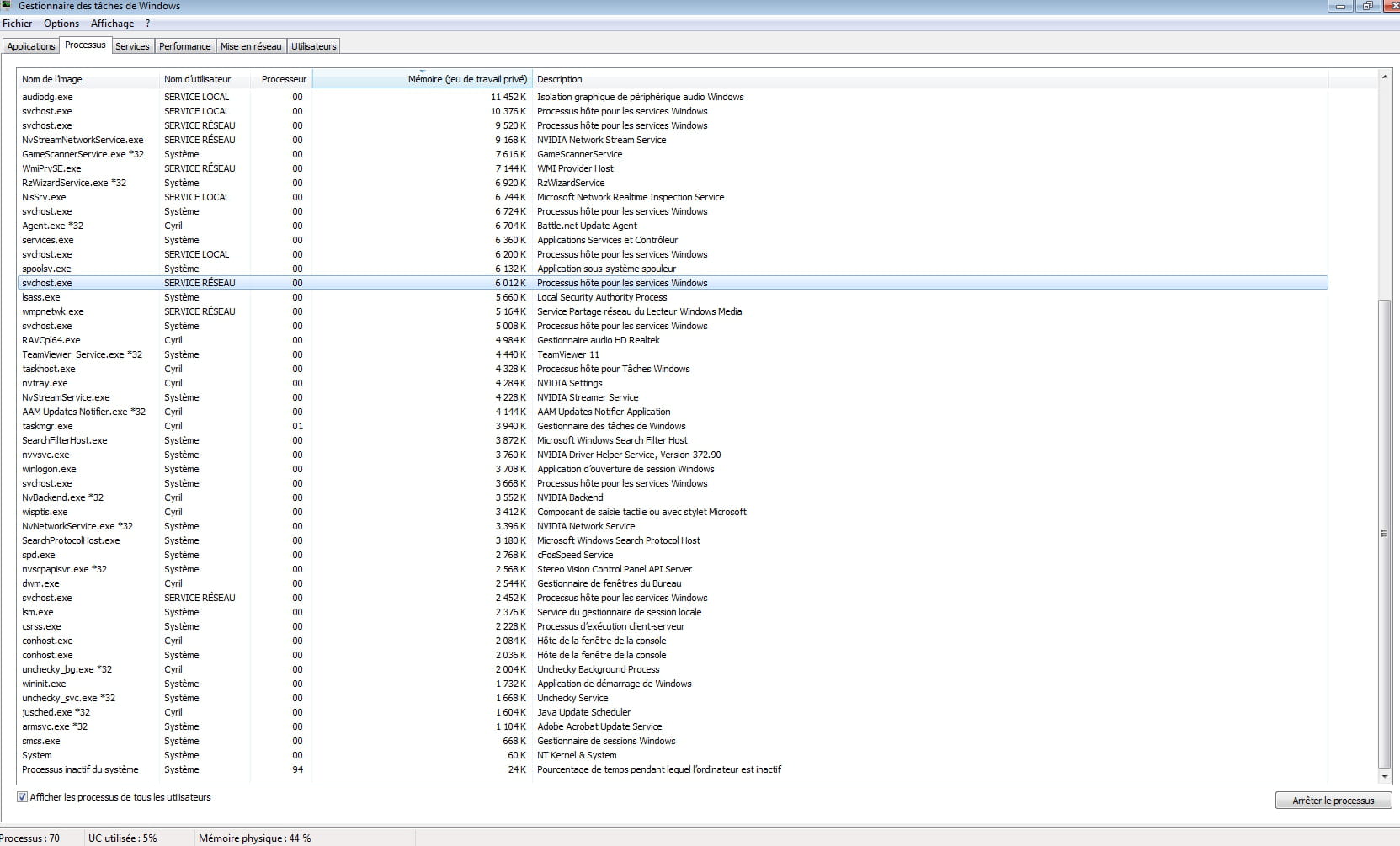Click the restore window button

[x=1368, y=6]
